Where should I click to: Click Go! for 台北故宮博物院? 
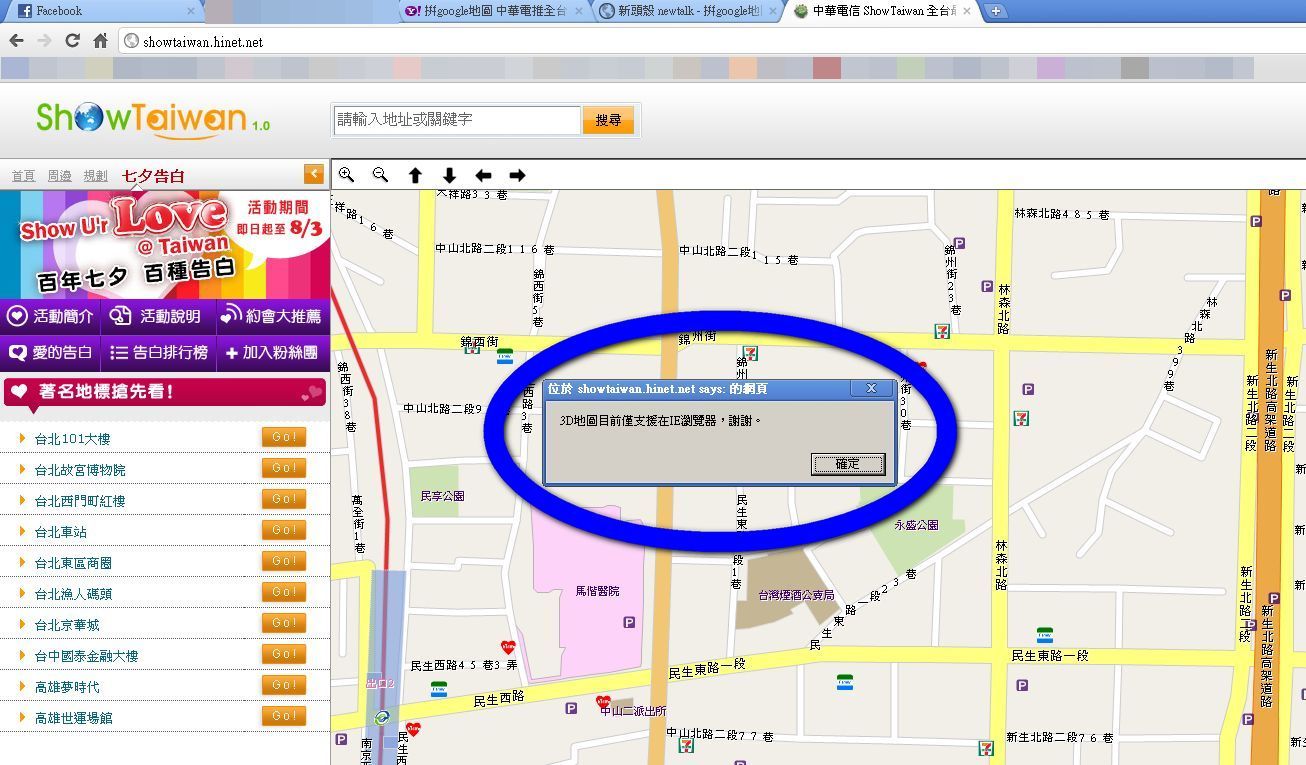[284, 468]
